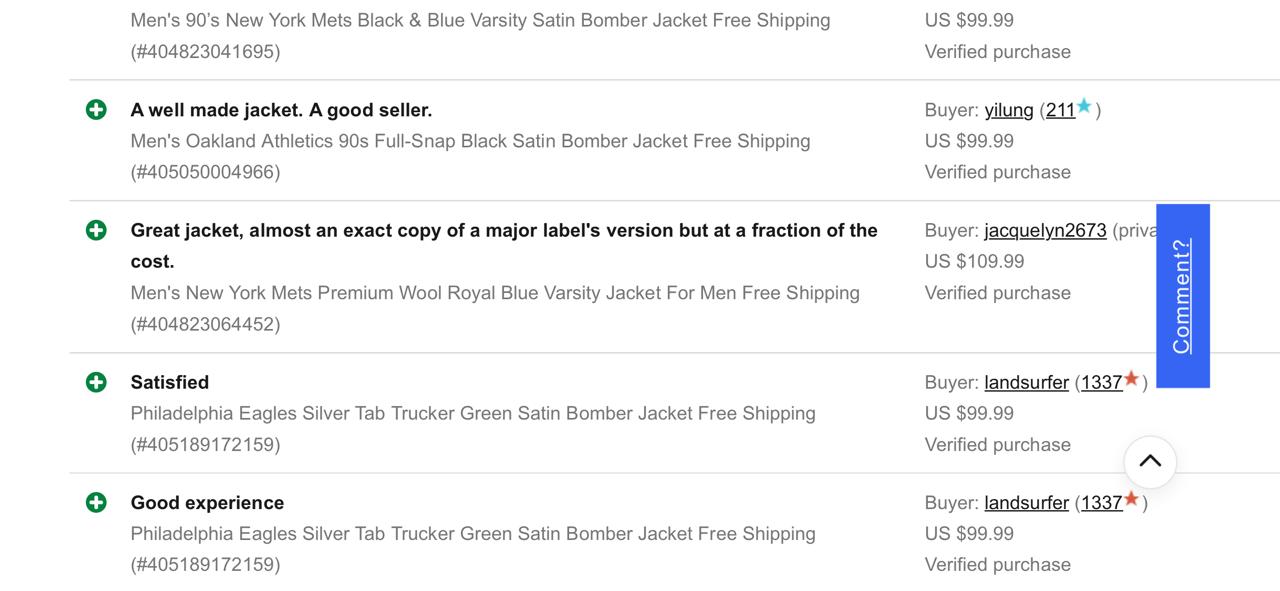
Task: Click the New York Mets Premium Wool Jacket title
Action: 494,293
